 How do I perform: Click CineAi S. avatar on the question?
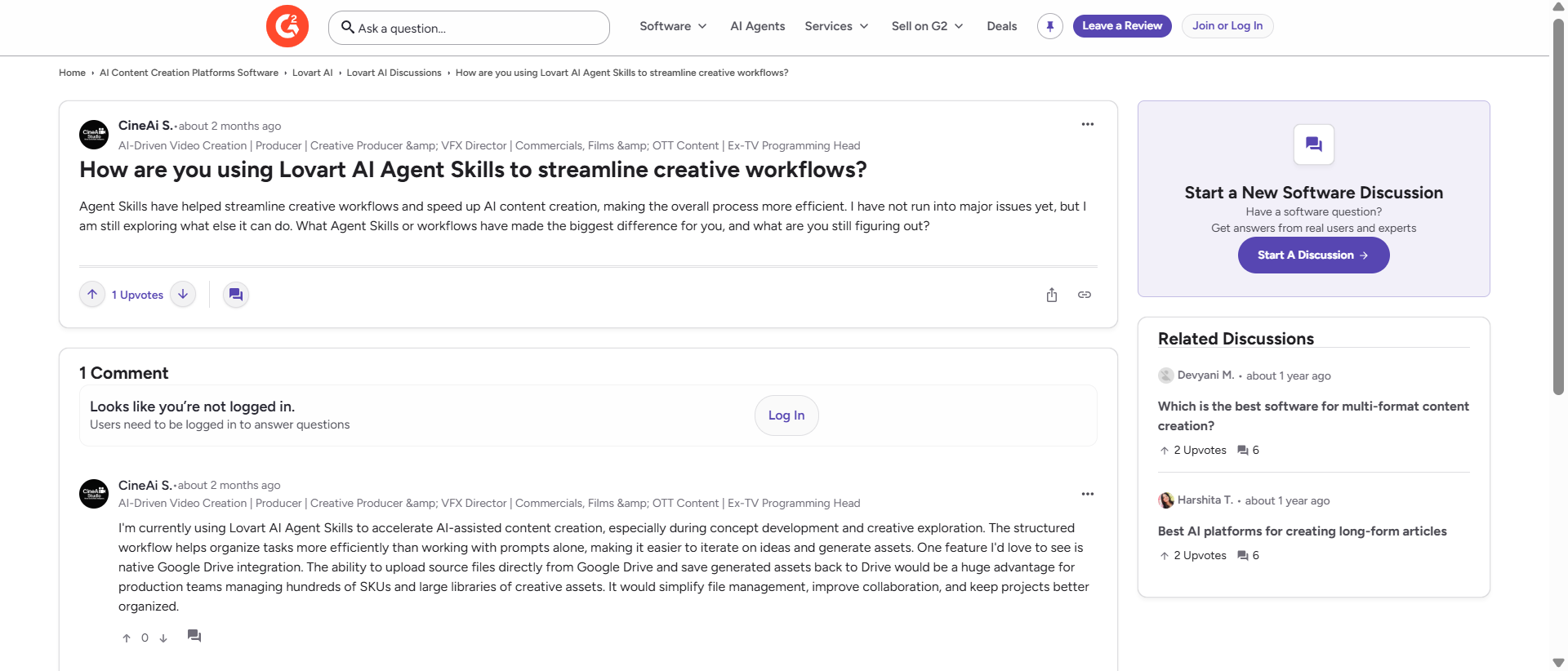(94, 135)
